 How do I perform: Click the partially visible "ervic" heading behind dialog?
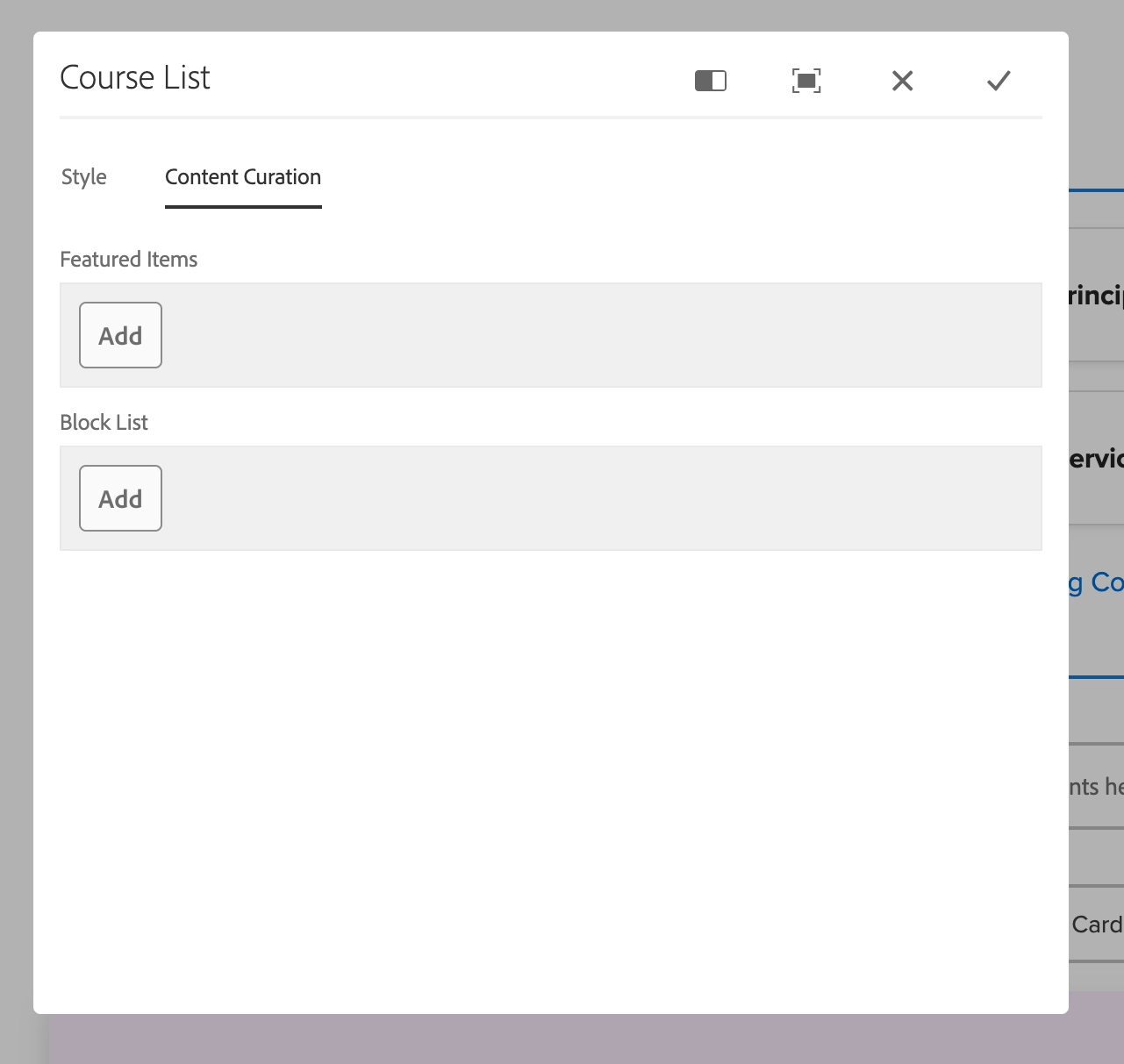(x=1096, y=459)
